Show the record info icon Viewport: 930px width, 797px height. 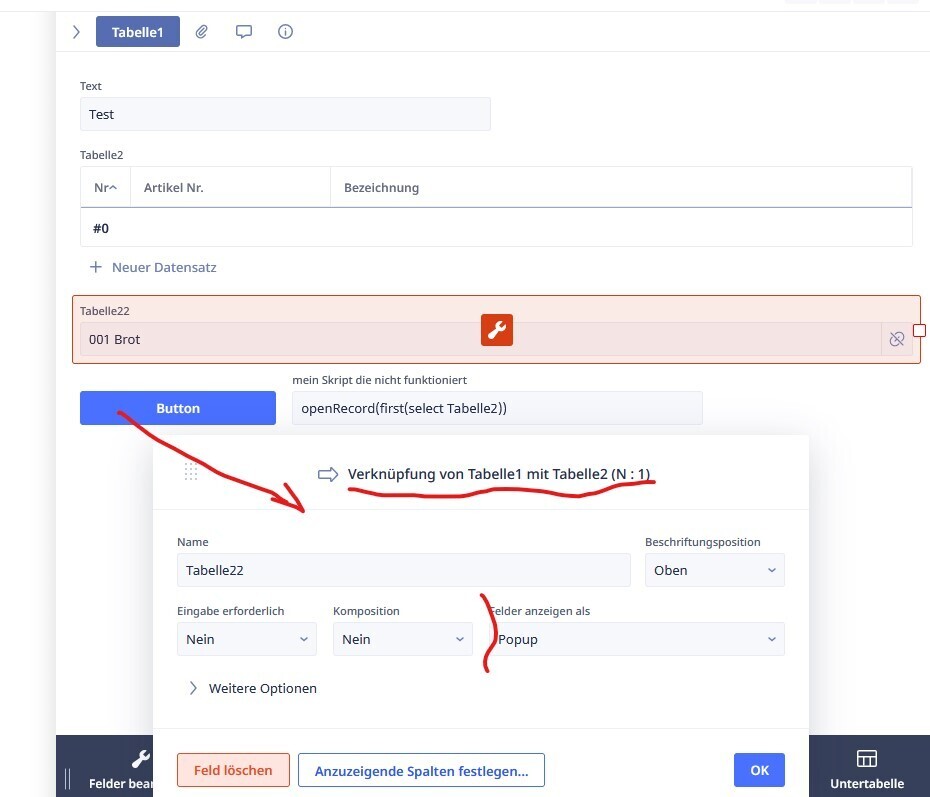pyautogui.click(x=285, y=32)
